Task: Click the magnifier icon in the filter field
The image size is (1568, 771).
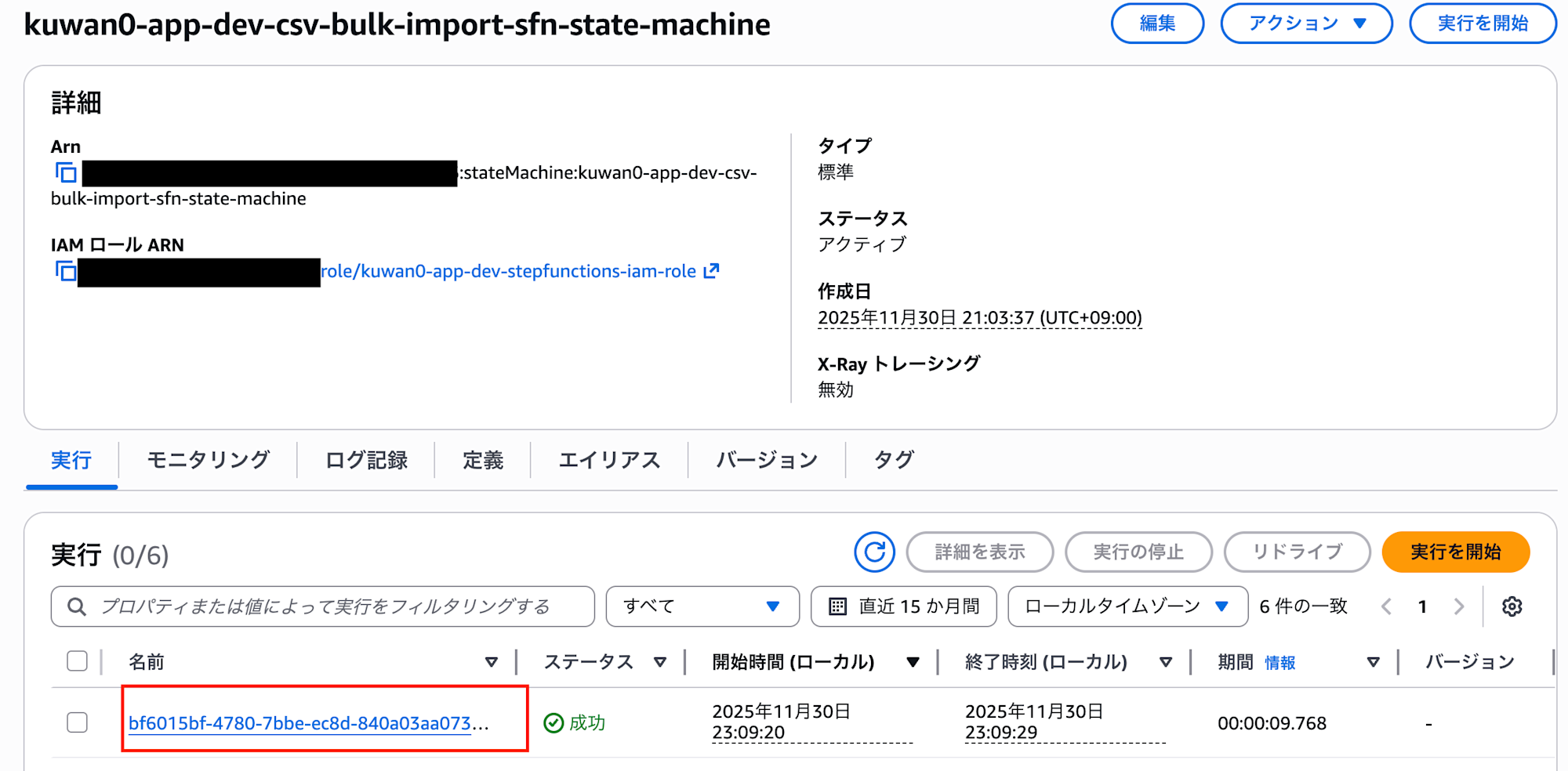Action: pos(76,606)
